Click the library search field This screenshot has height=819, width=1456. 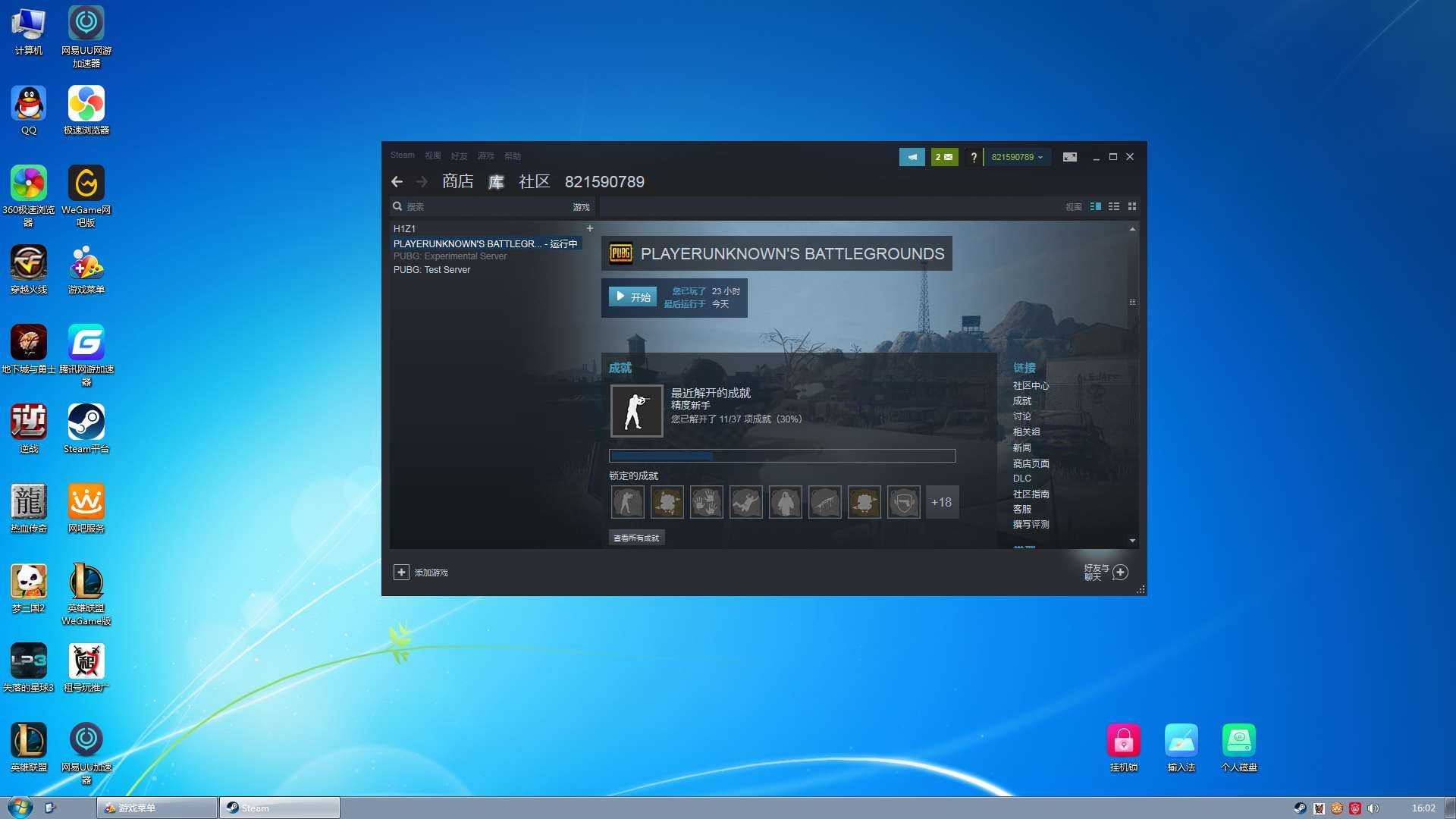[485, 206]
